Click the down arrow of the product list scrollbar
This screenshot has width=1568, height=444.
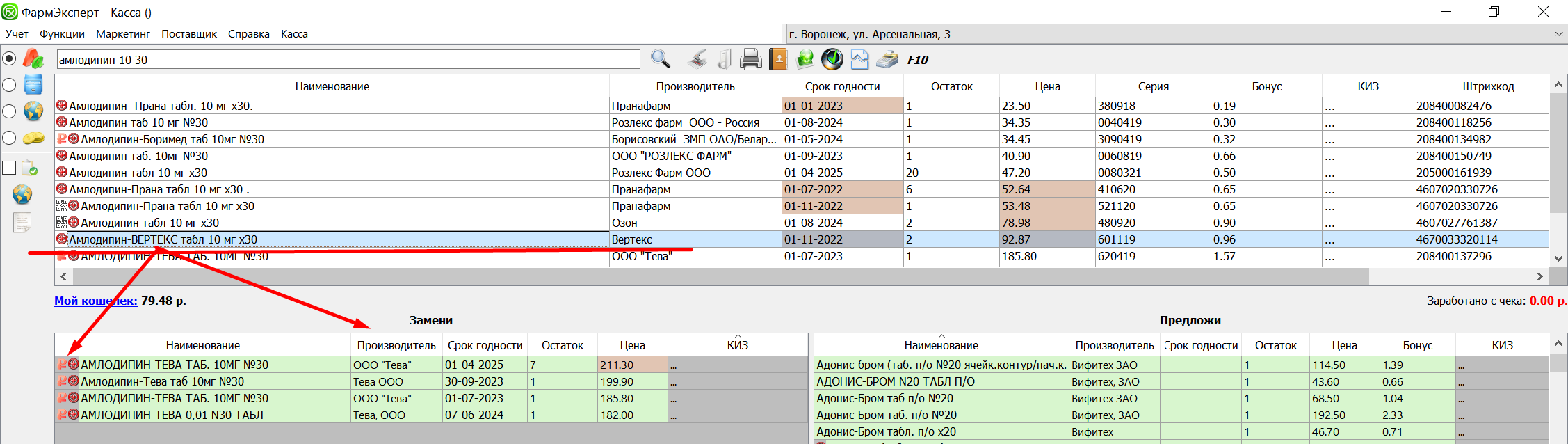click(1558, 257)
